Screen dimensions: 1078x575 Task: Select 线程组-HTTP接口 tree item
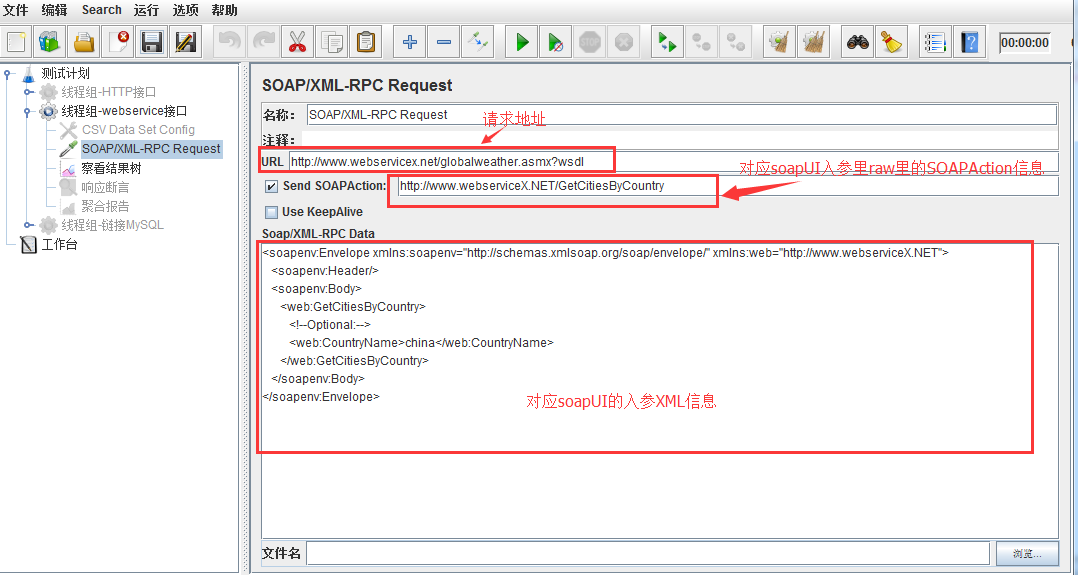109,92
